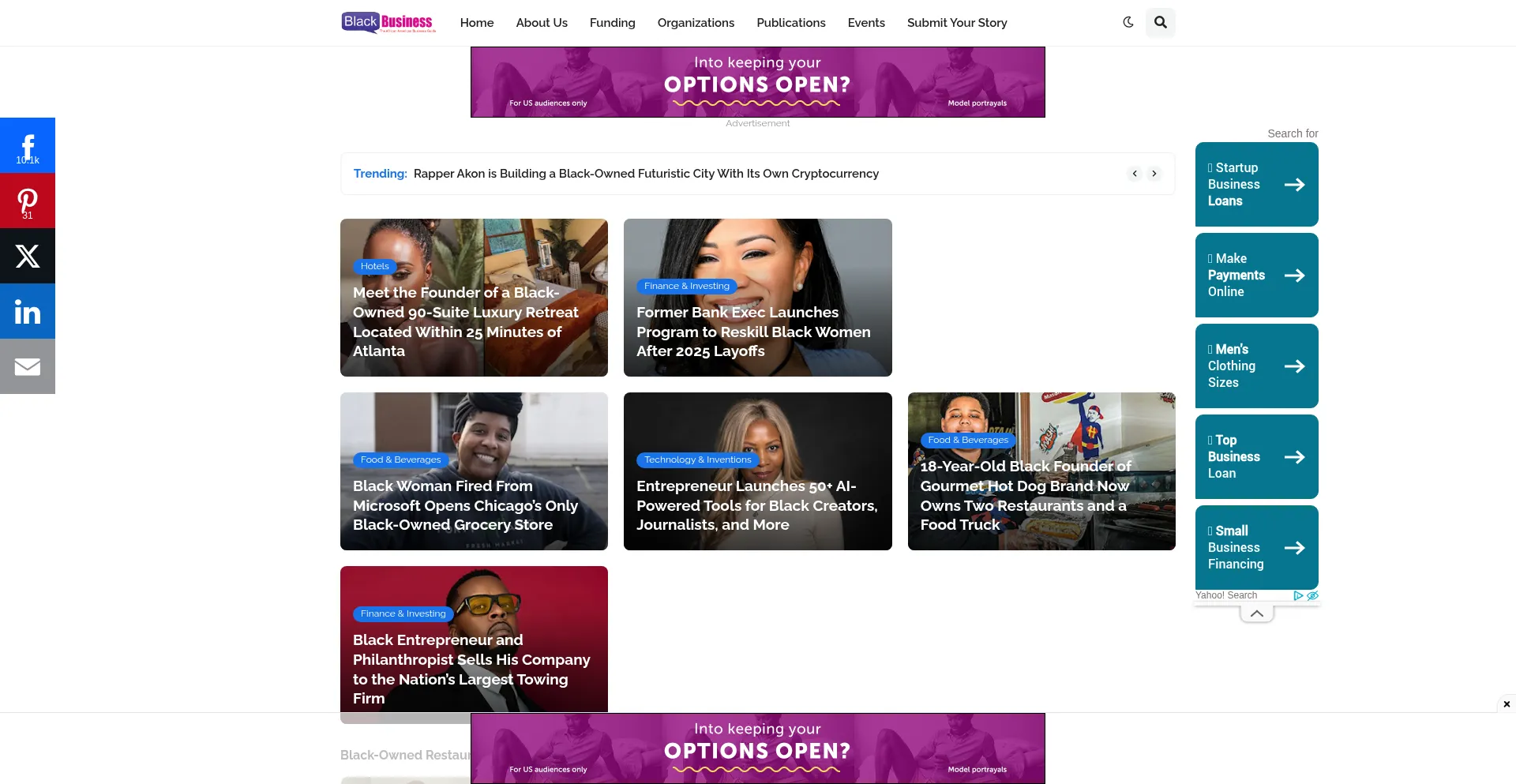Open the search magnifier icon
This screenshot has height=784, width=1516.
(x=1160, y=22)
